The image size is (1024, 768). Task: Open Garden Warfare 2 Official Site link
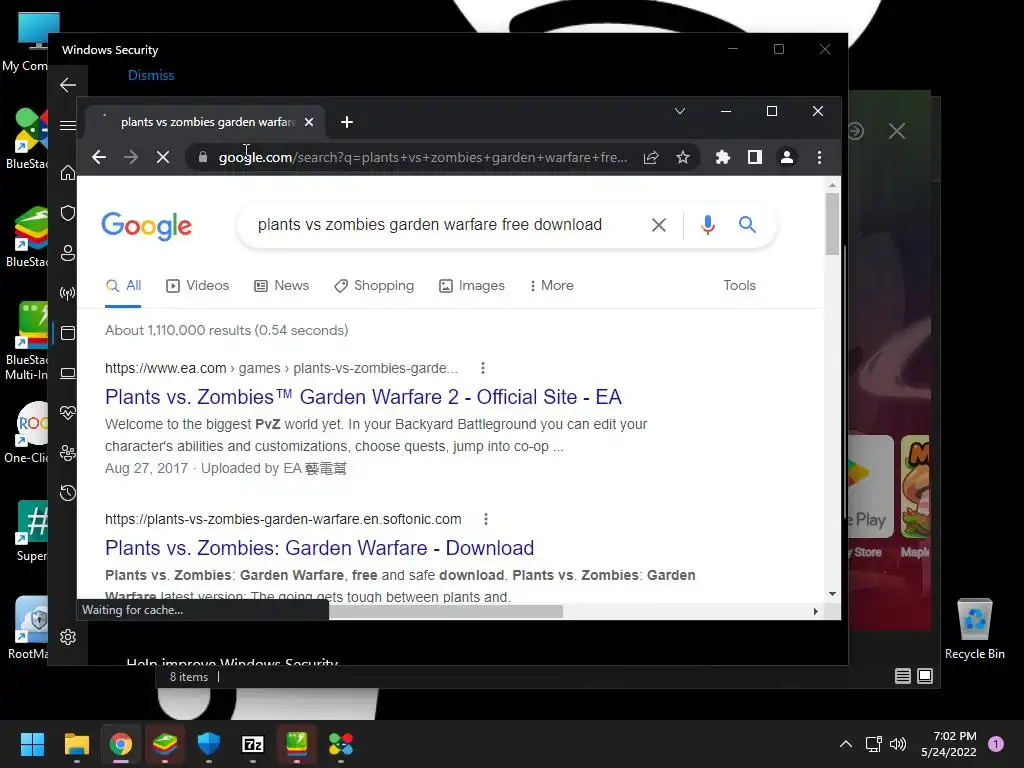[x=363, y=397]
